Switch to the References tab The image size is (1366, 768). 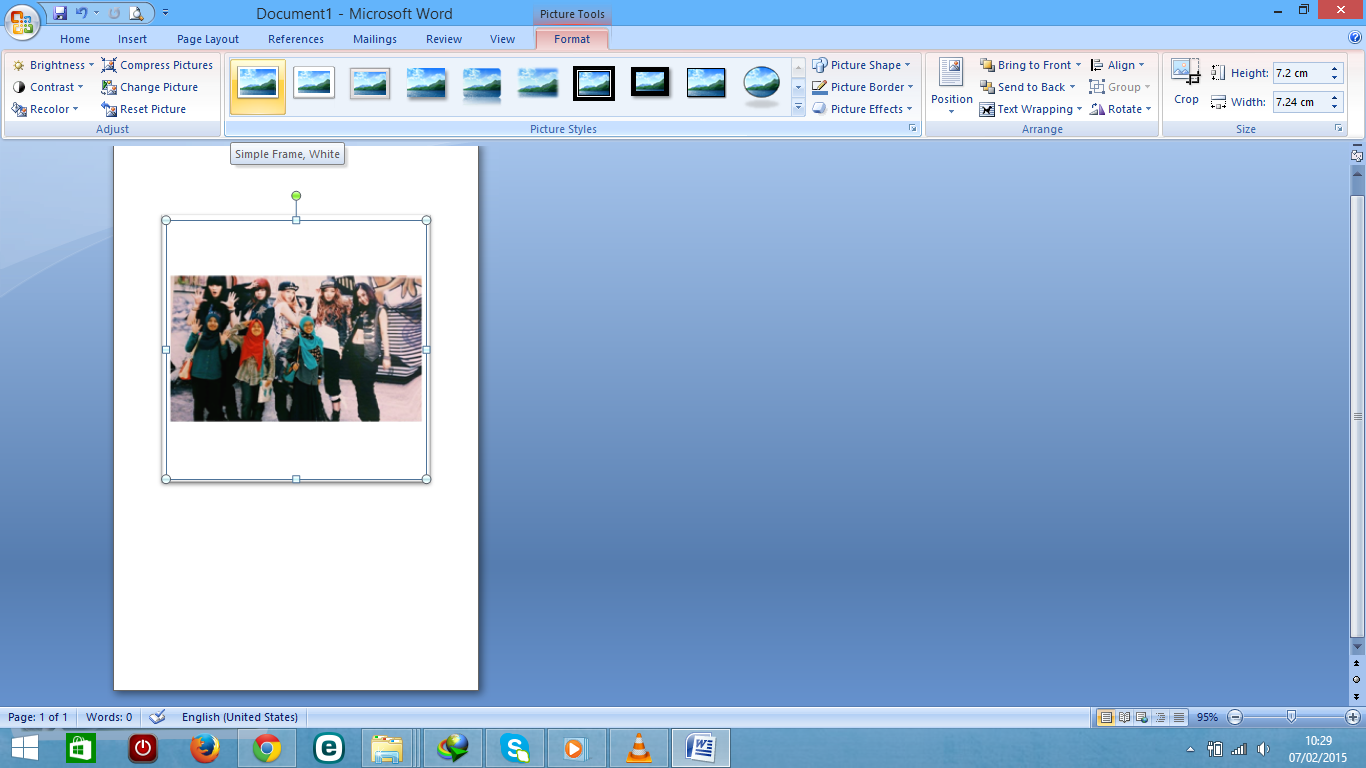click(x=296, y=39)
